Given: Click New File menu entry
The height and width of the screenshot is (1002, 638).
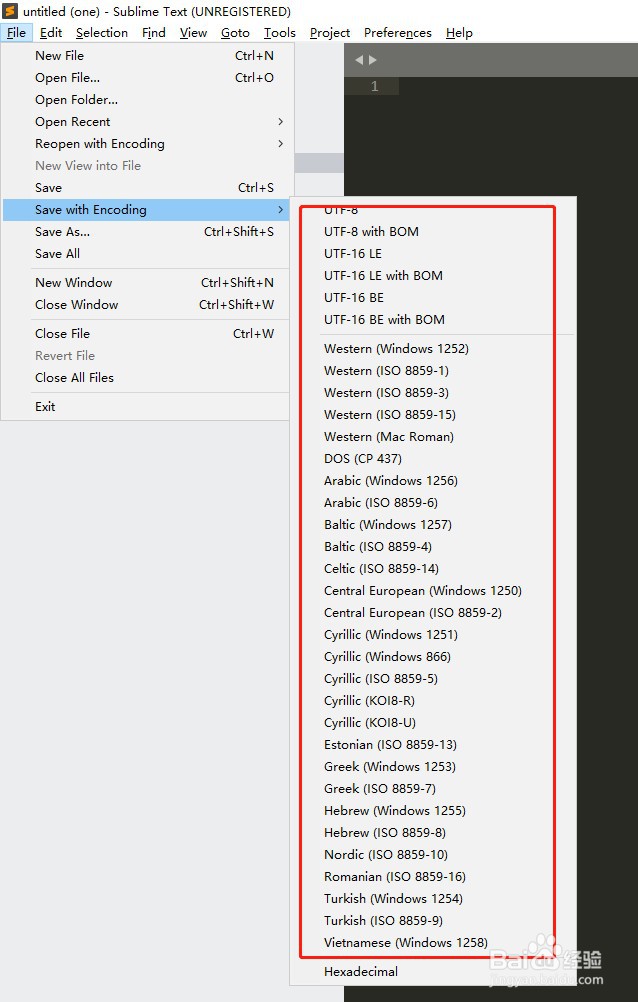Looking at the screenshot, I should tap(146, 56).
